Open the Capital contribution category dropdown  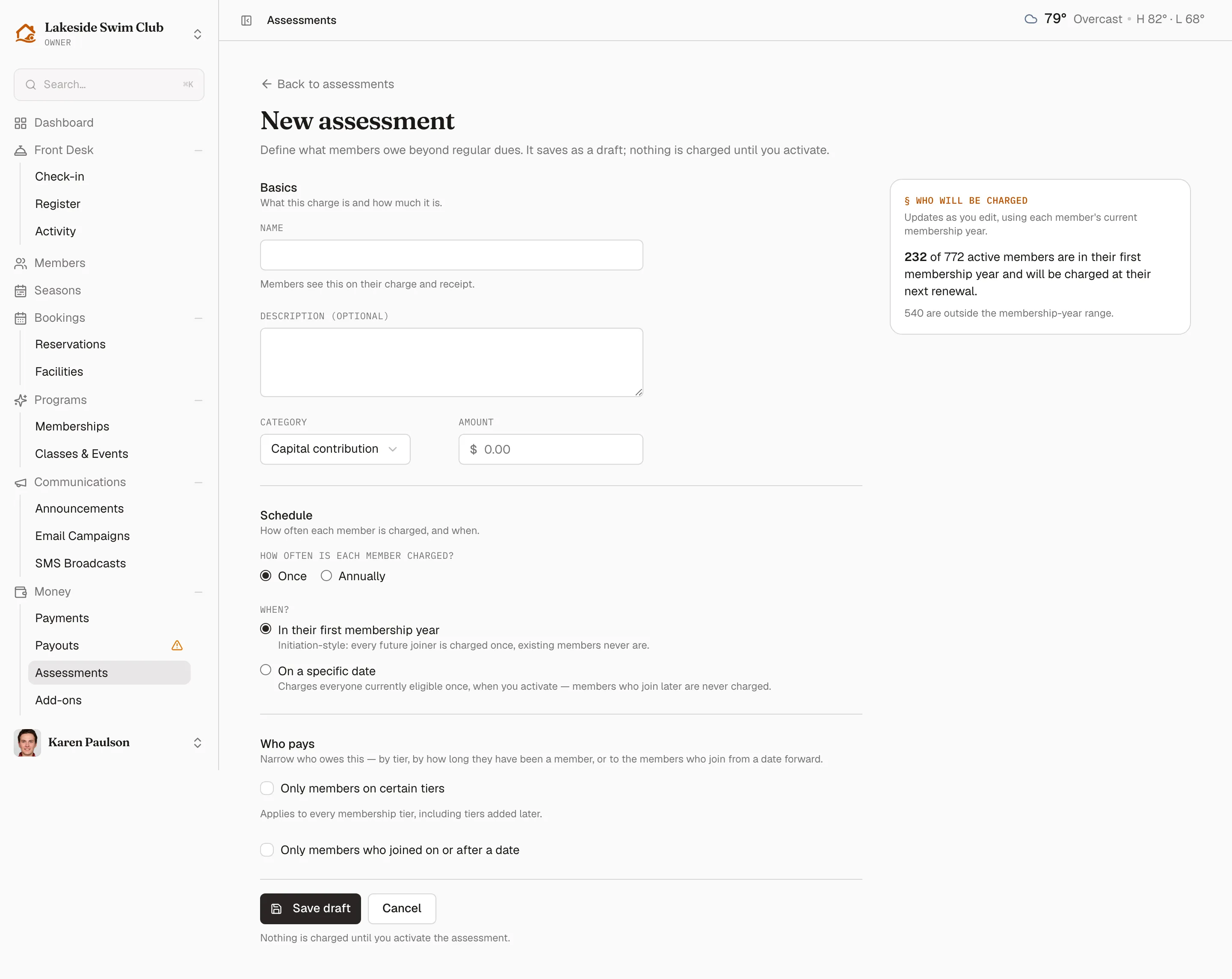tap(335, 449)
